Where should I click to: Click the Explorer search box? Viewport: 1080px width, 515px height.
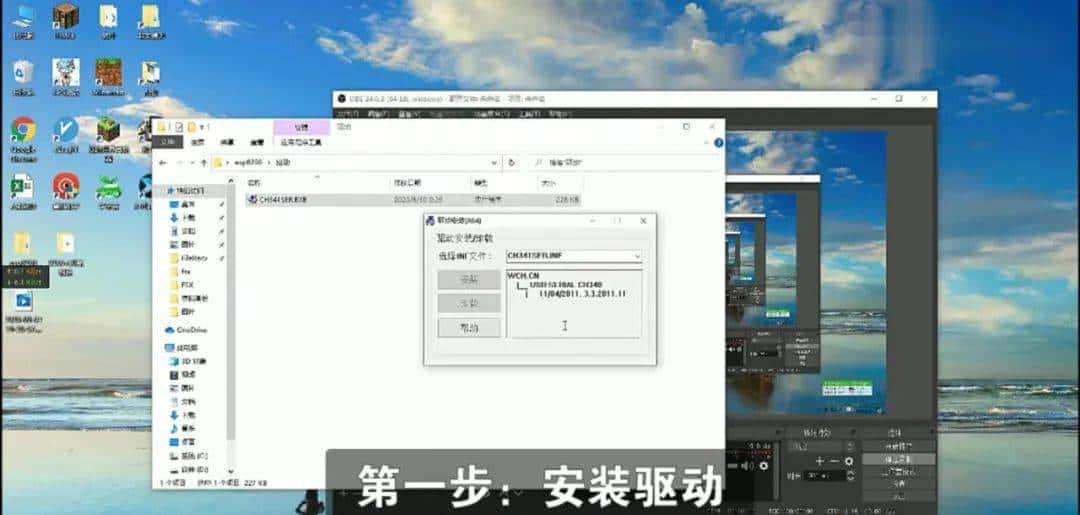pyautogui.click(x=625, y=163)
